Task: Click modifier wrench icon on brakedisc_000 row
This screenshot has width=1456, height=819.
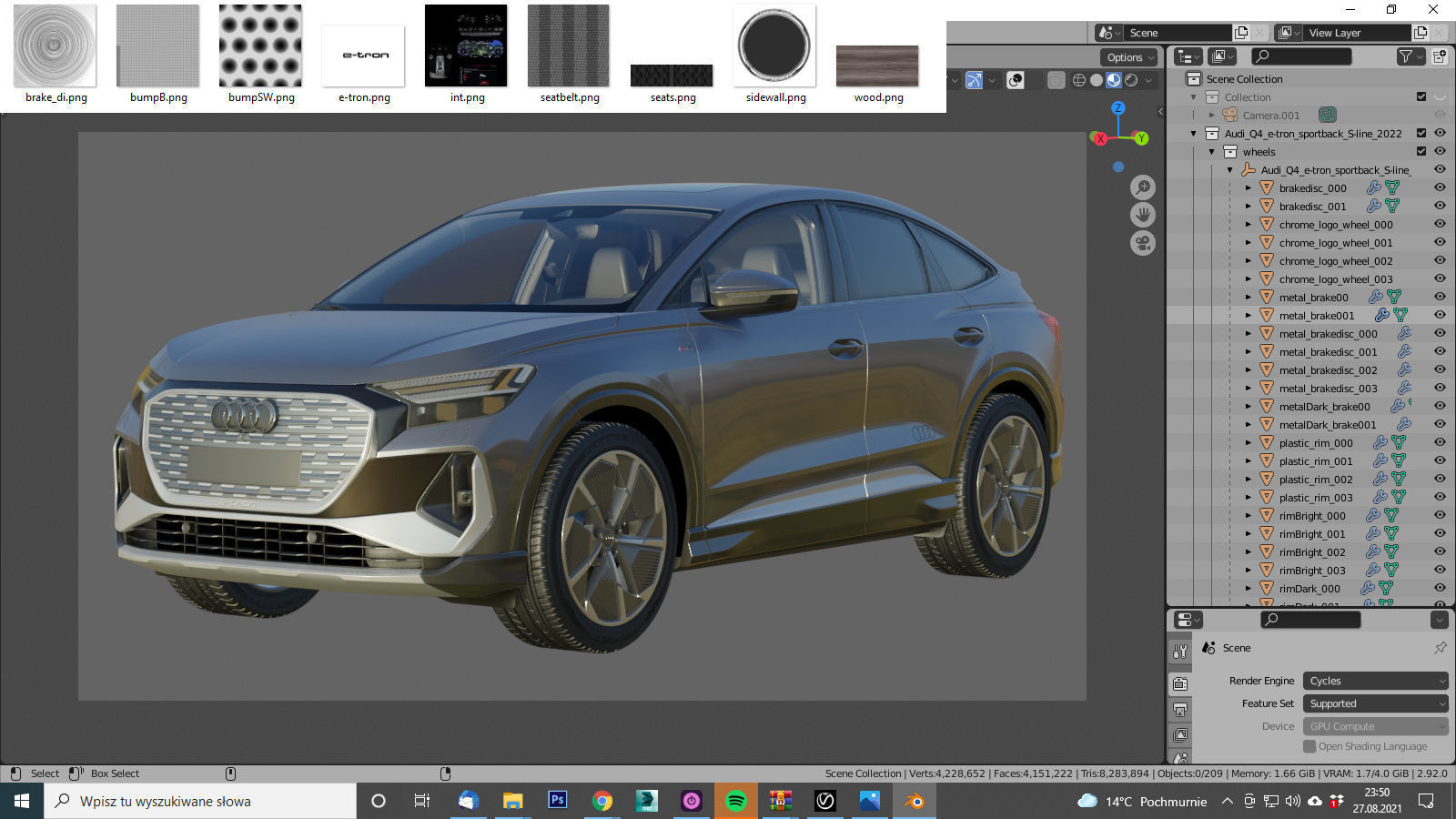Action: (1374, 187)
